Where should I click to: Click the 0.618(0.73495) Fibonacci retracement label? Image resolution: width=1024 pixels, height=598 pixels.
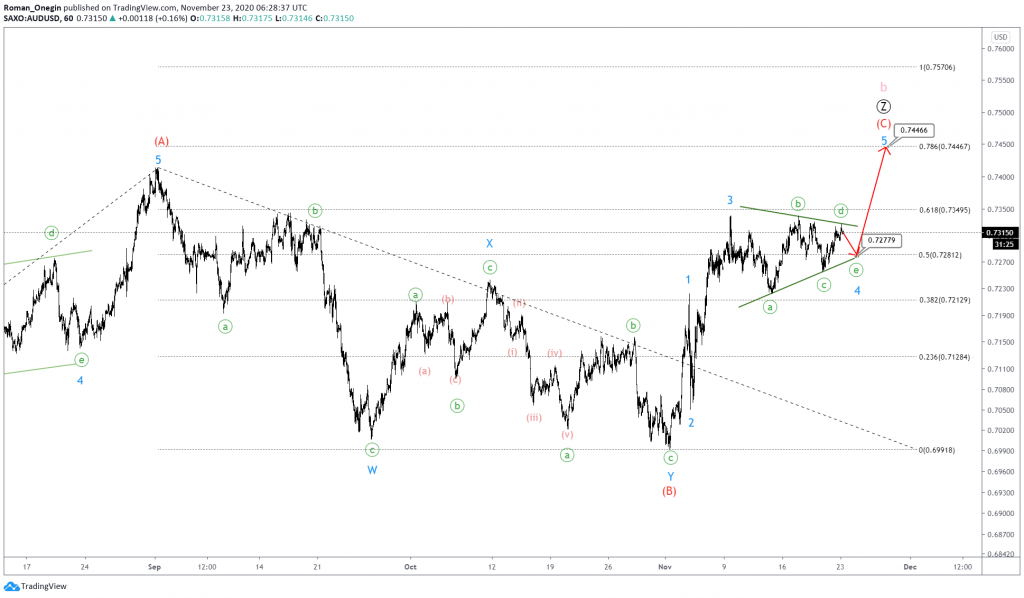(945, 209)
